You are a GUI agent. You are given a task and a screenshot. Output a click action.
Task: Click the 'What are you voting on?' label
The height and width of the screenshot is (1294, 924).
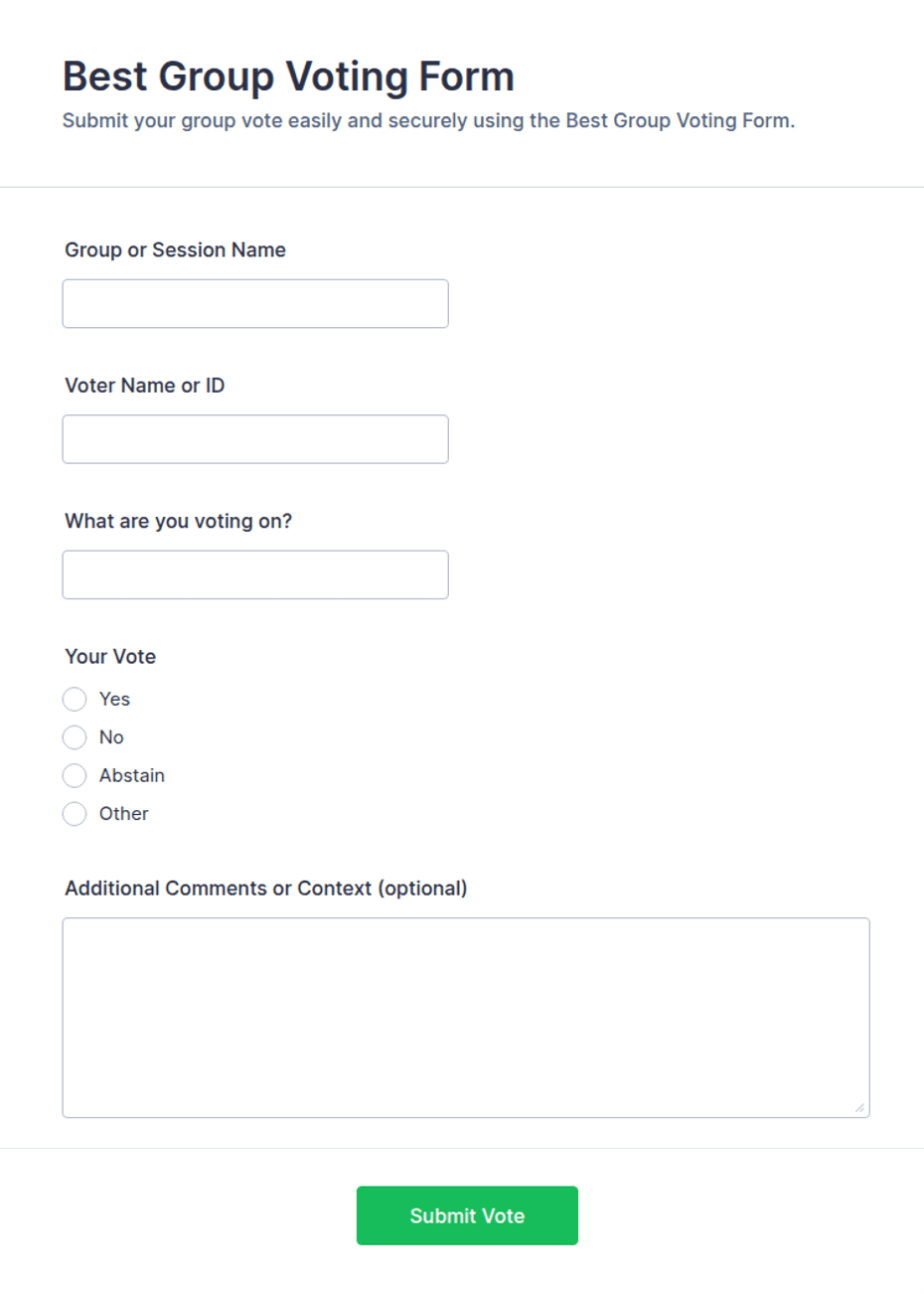coord(179,522)
